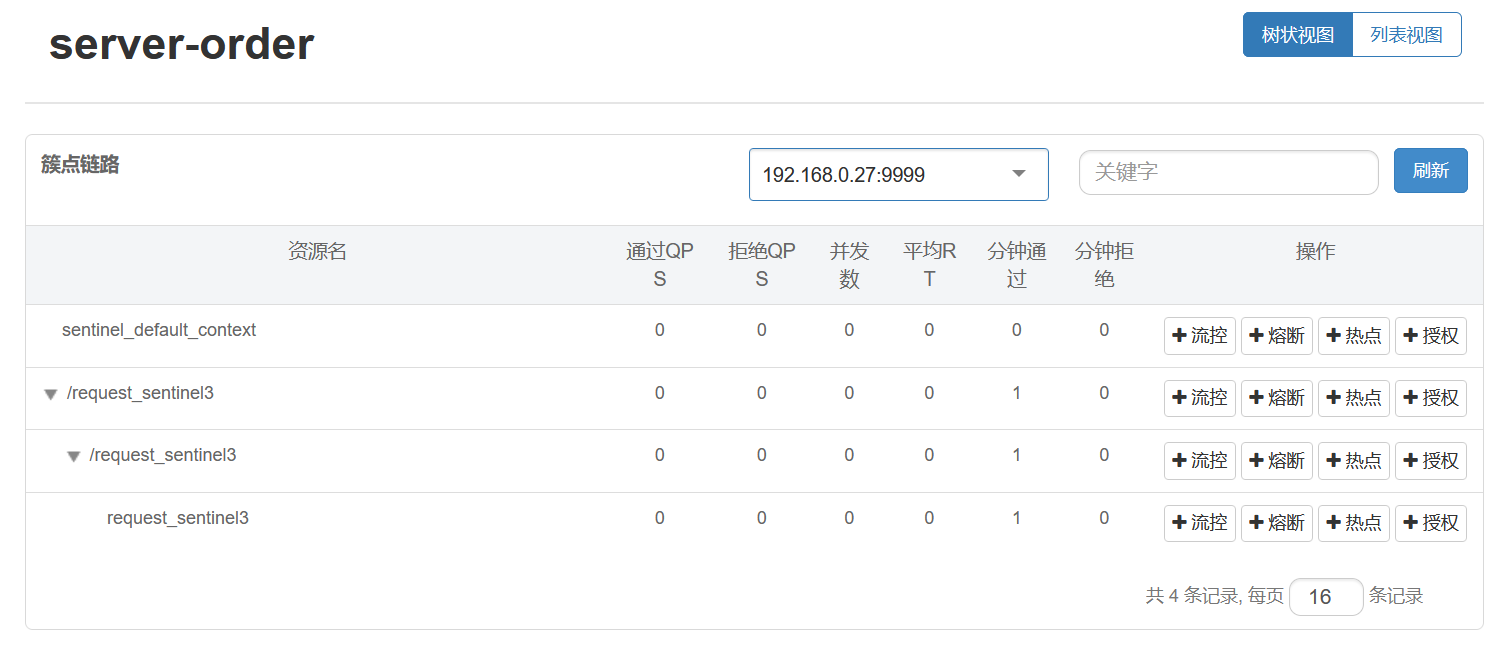Add 熔断 rule for sentinel_default_context row
This screenshot has height=651, width=1510.
tap(1276, 336)
